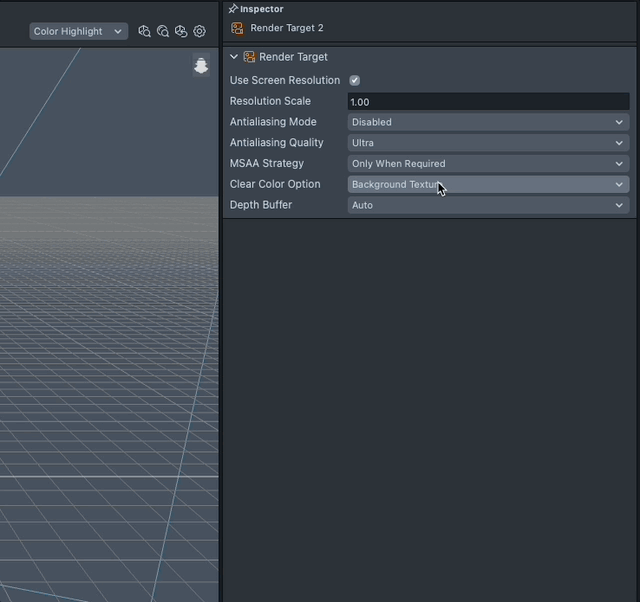This screenshot has height=602, width=640.
Task: Open the Antialiasing Mode dropdown
Action: (488, 122)
